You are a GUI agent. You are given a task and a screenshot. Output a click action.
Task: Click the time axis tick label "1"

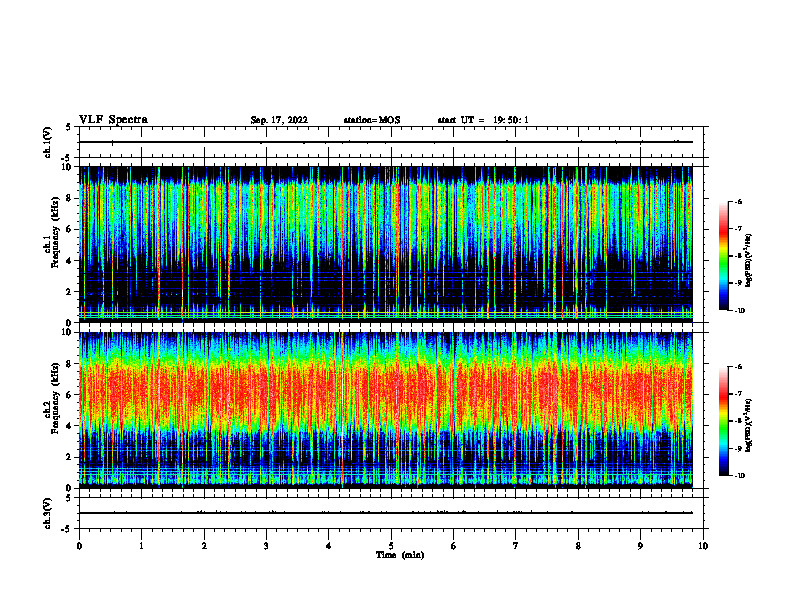pos(141,546)
